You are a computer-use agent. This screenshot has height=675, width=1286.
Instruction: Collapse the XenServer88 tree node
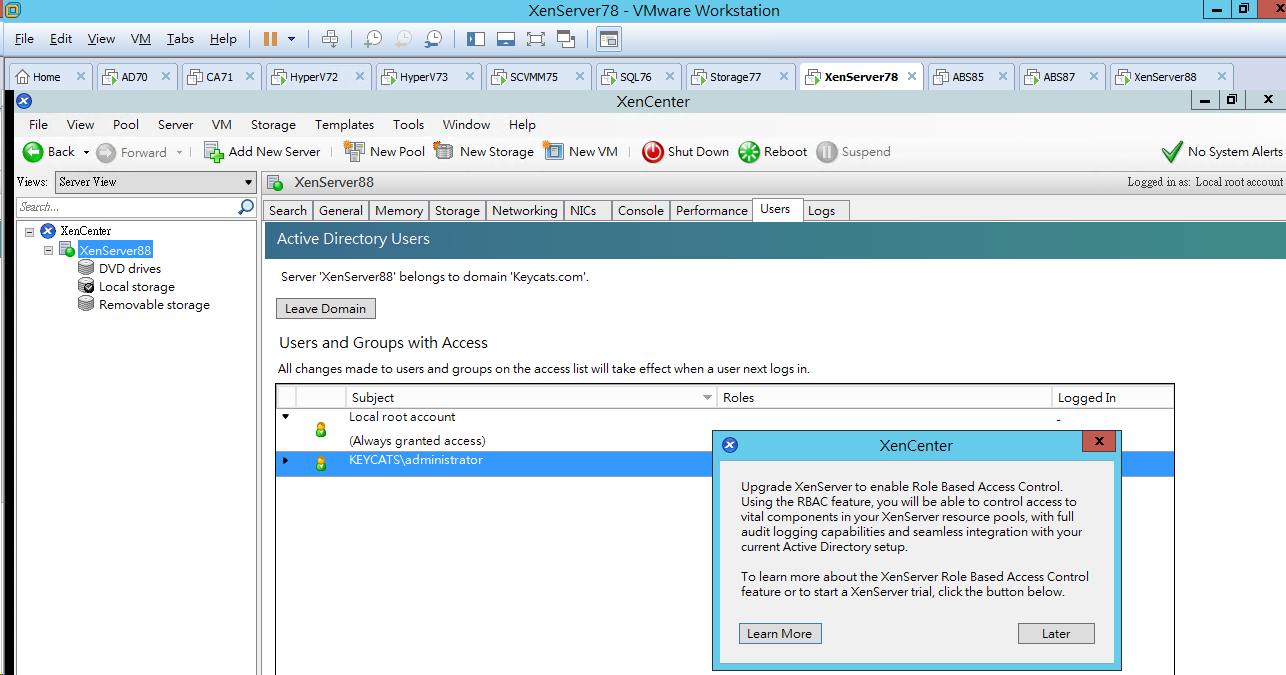(x=49, y=250)
